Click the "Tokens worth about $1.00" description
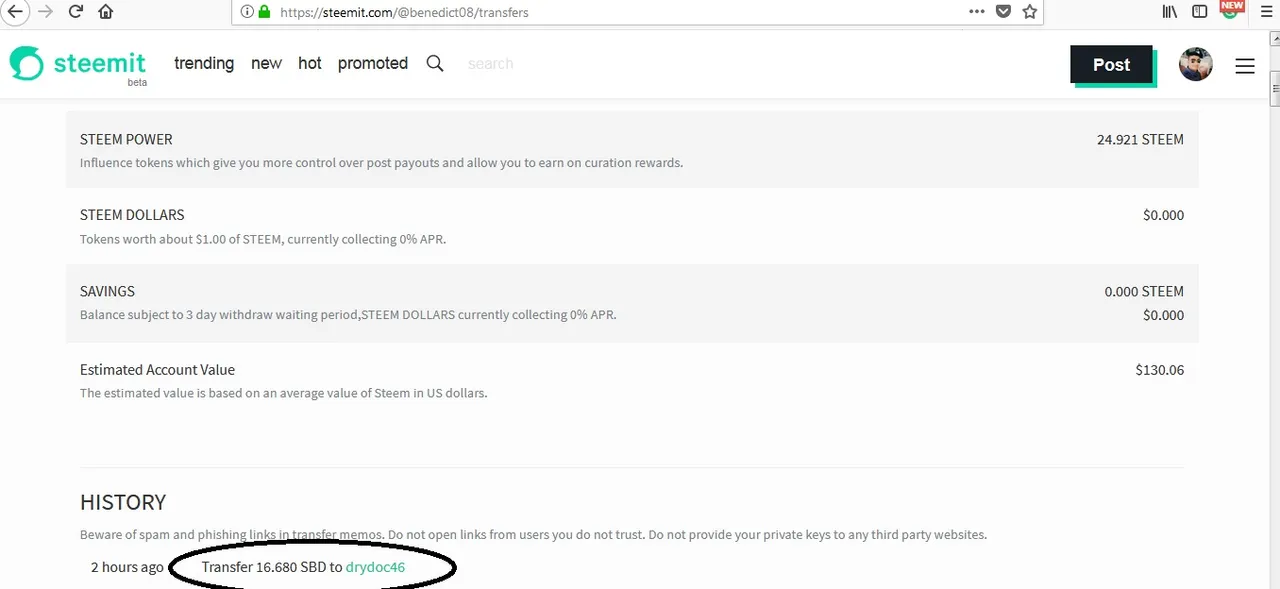Image resolution: width=1280 pixels, height=589 pixels. (x=263, y=240)
